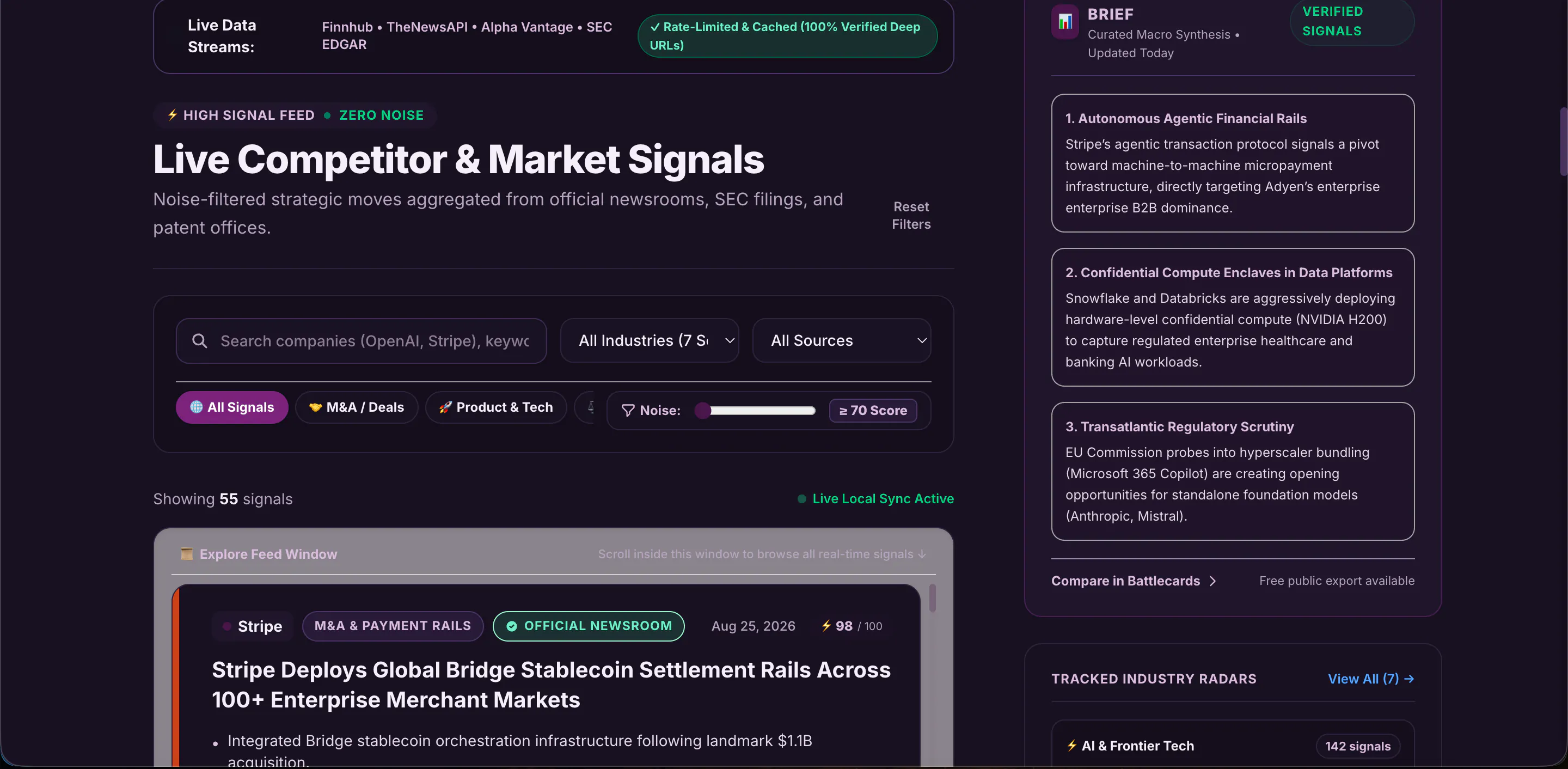Open View All (7) industry radars
This screenshot has height=769, width=1568.
pyautogui.click(x=1371, y=679)
